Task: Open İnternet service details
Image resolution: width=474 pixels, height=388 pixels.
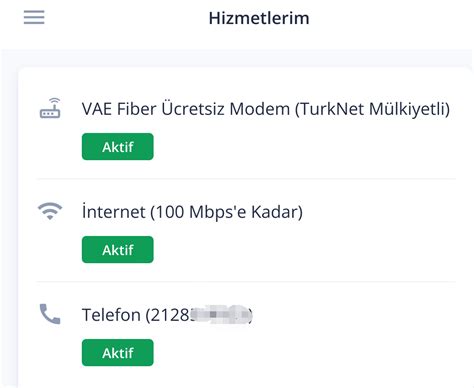Action: 192,212
